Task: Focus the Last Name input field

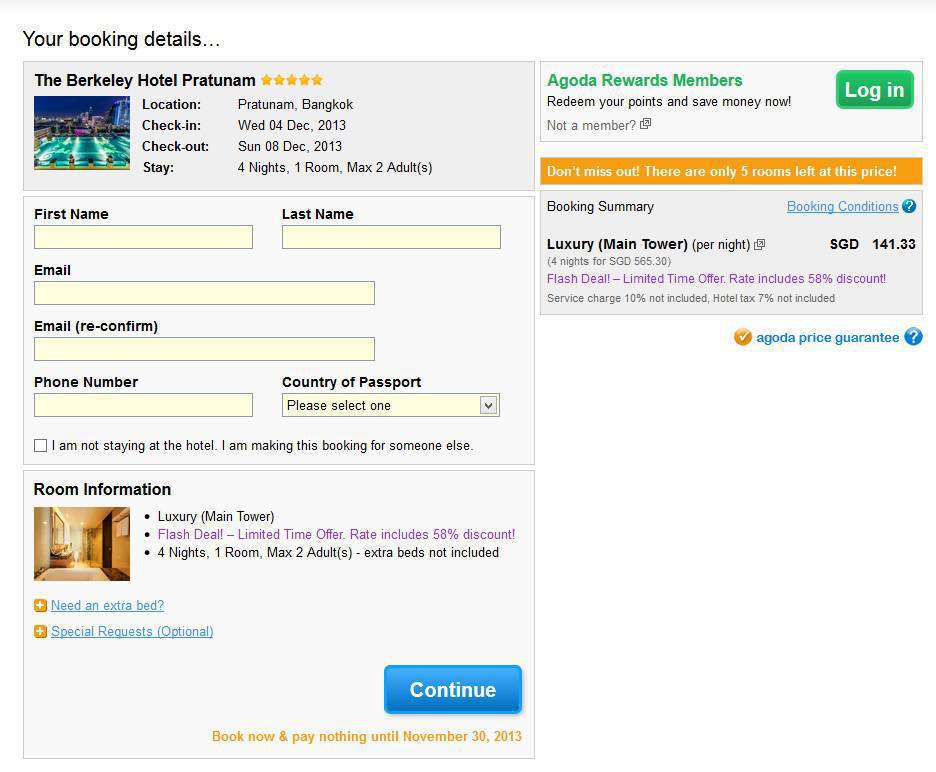Action: 391,237
